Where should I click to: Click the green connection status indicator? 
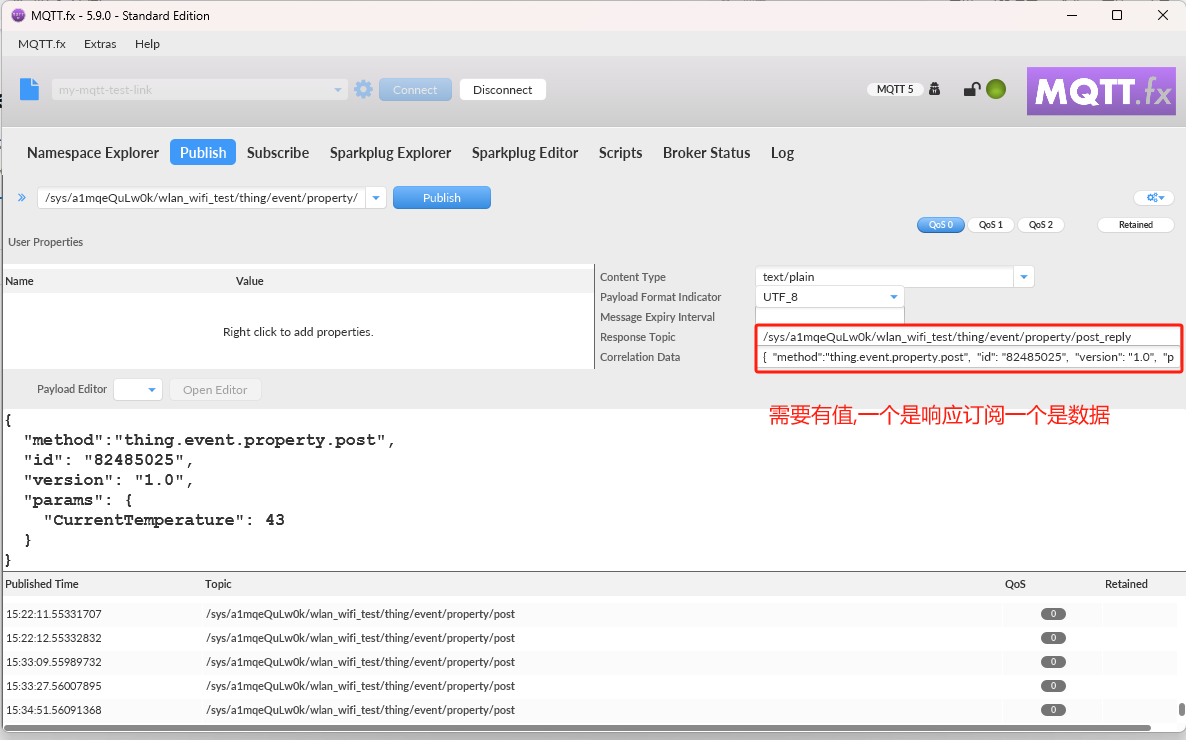pyautogui.click(x=996, y=89)
